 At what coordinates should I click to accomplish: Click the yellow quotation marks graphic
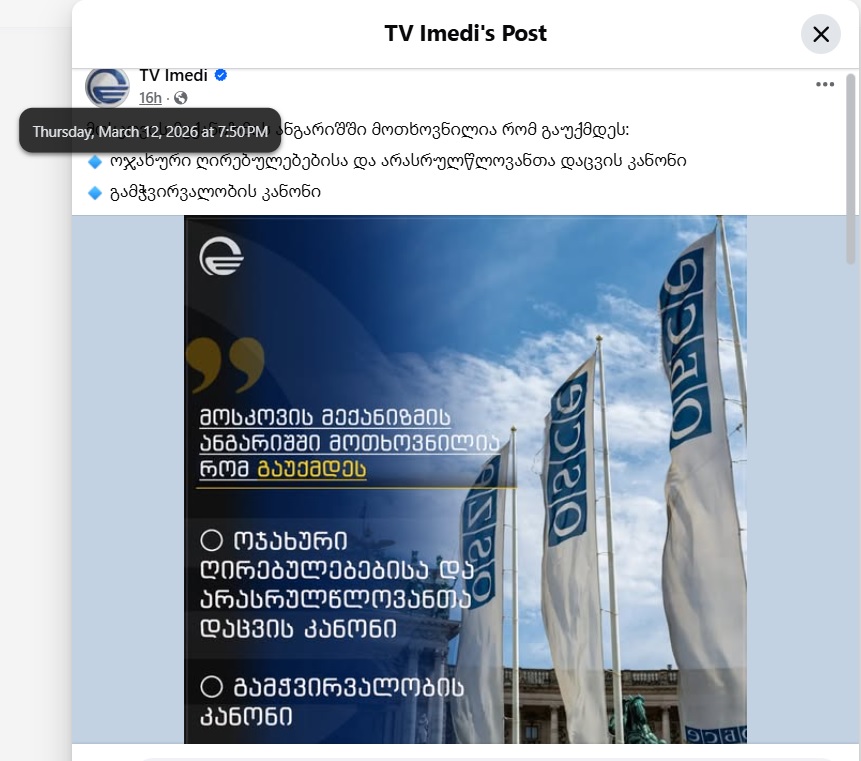pyautogui.click(x=225, y=365)
